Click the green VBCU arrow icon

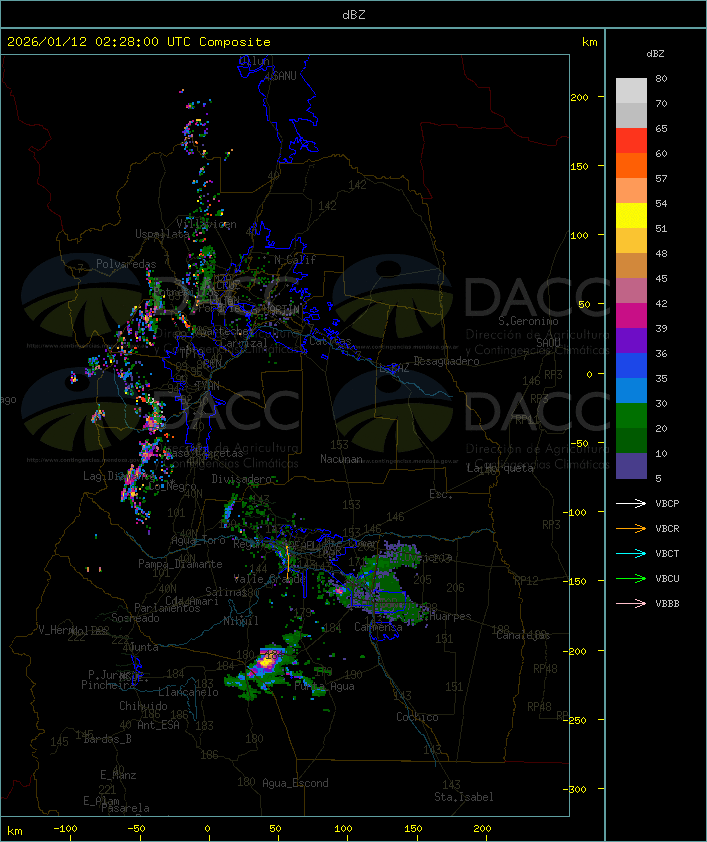pos(631,578)
